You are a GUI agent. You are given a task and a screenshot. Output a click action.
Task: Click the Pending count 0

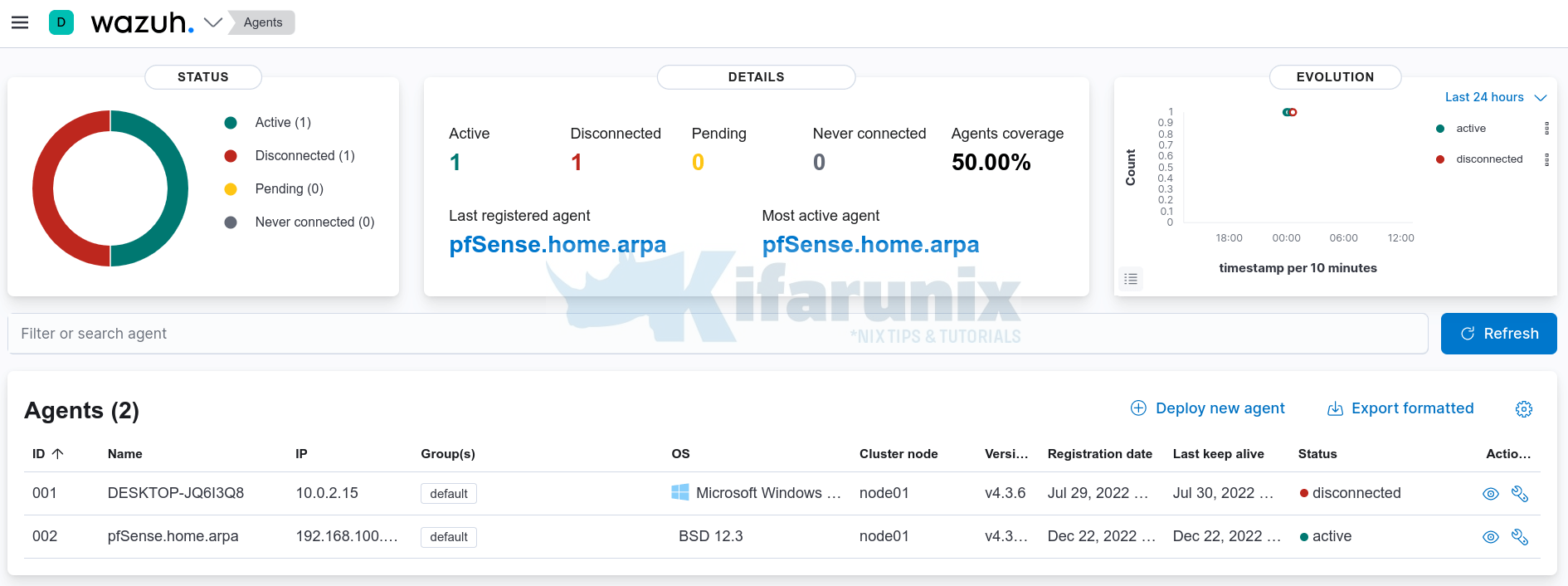click(698, 162)
